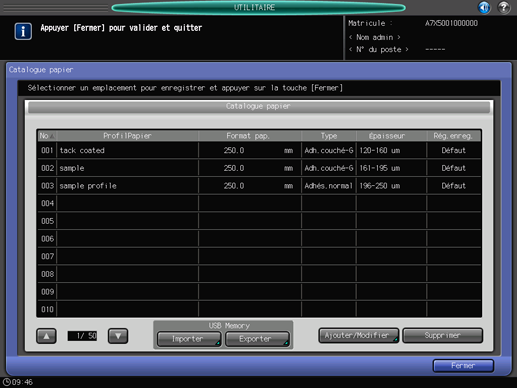Click the Supprimer button
This screenshot has width=517, height=388.
click(x=443, y=335)
